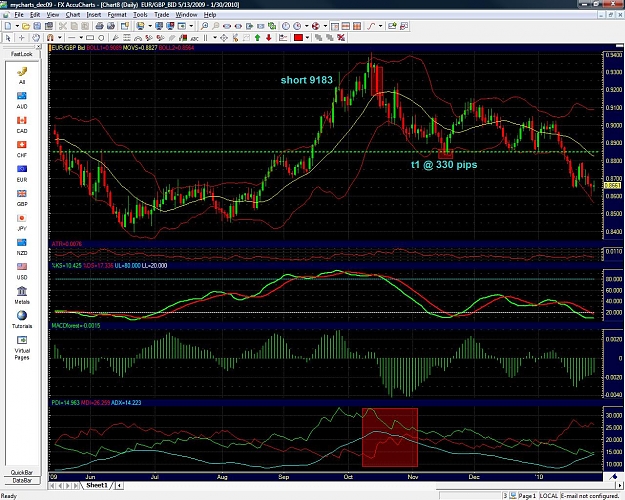Click the LOCAL status bar entry
This screenshot has width=625, height=500.
pos(549,496)
